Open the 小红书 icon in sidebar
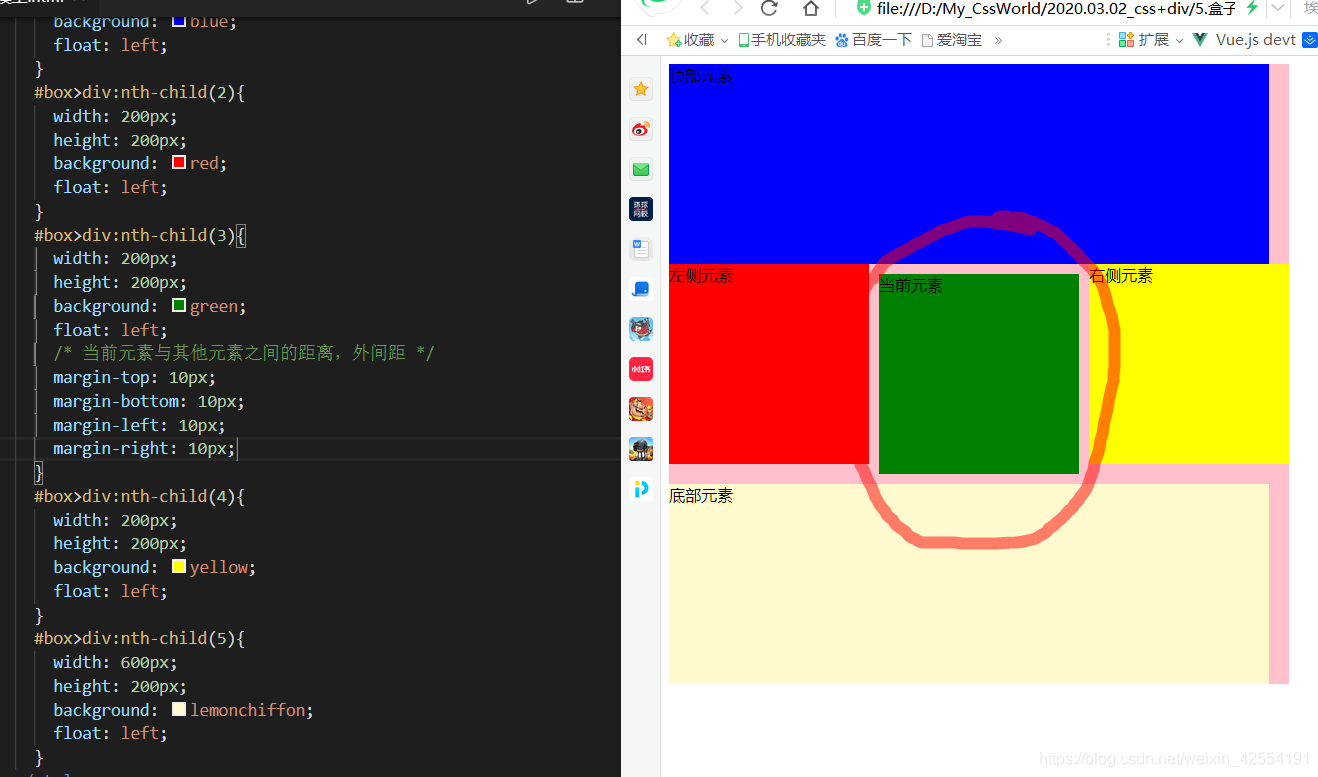1318x777 pixels. click(641, 369)
